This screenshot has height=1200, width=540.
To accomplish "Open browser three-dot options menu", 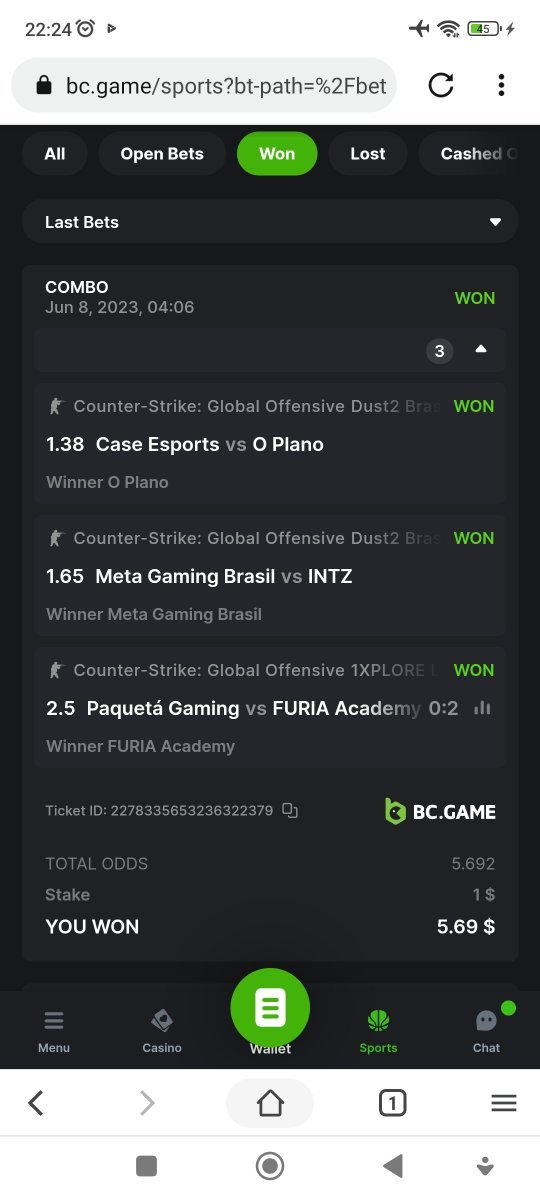I will (501, 85).
